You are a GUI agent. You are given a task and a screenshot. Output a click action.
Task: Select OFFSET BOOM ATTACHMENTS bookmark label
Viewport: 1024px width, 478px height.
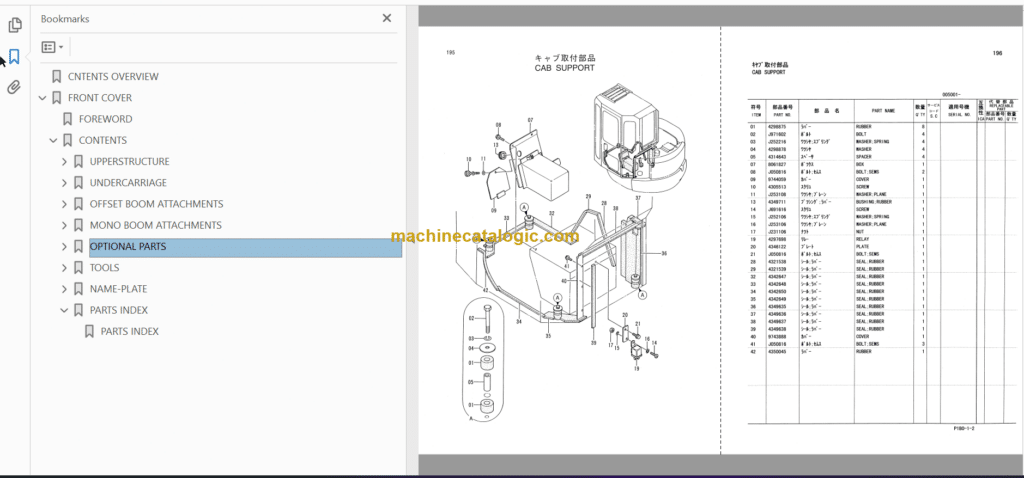[x=156, y=204]
